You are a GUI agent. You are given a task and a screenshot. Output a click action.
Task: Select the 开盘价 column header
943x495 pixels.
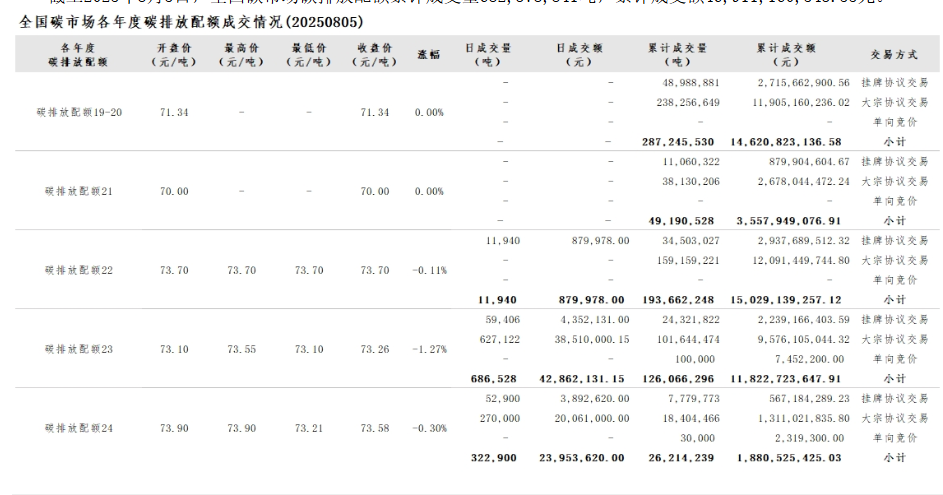click(174, 54)
